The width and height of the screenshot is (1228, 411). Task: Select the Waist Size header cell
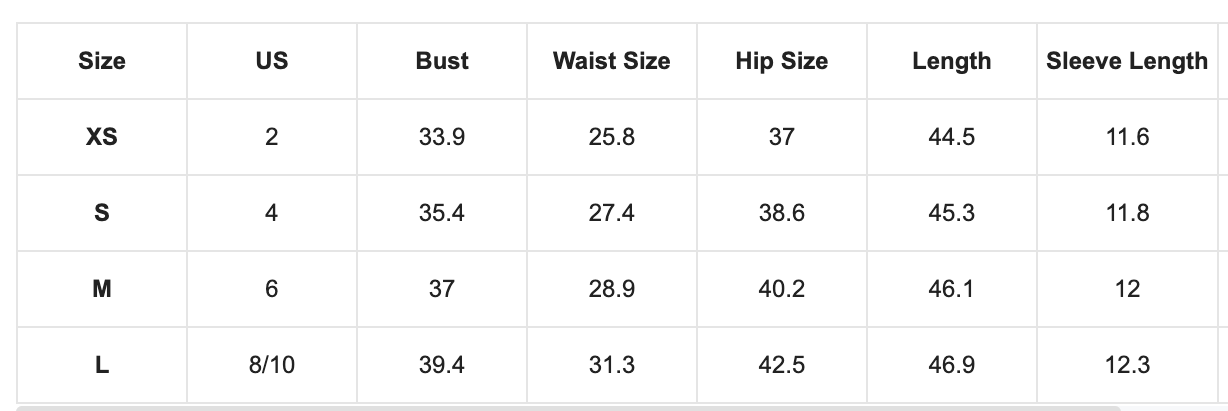(x=612, y=61)
